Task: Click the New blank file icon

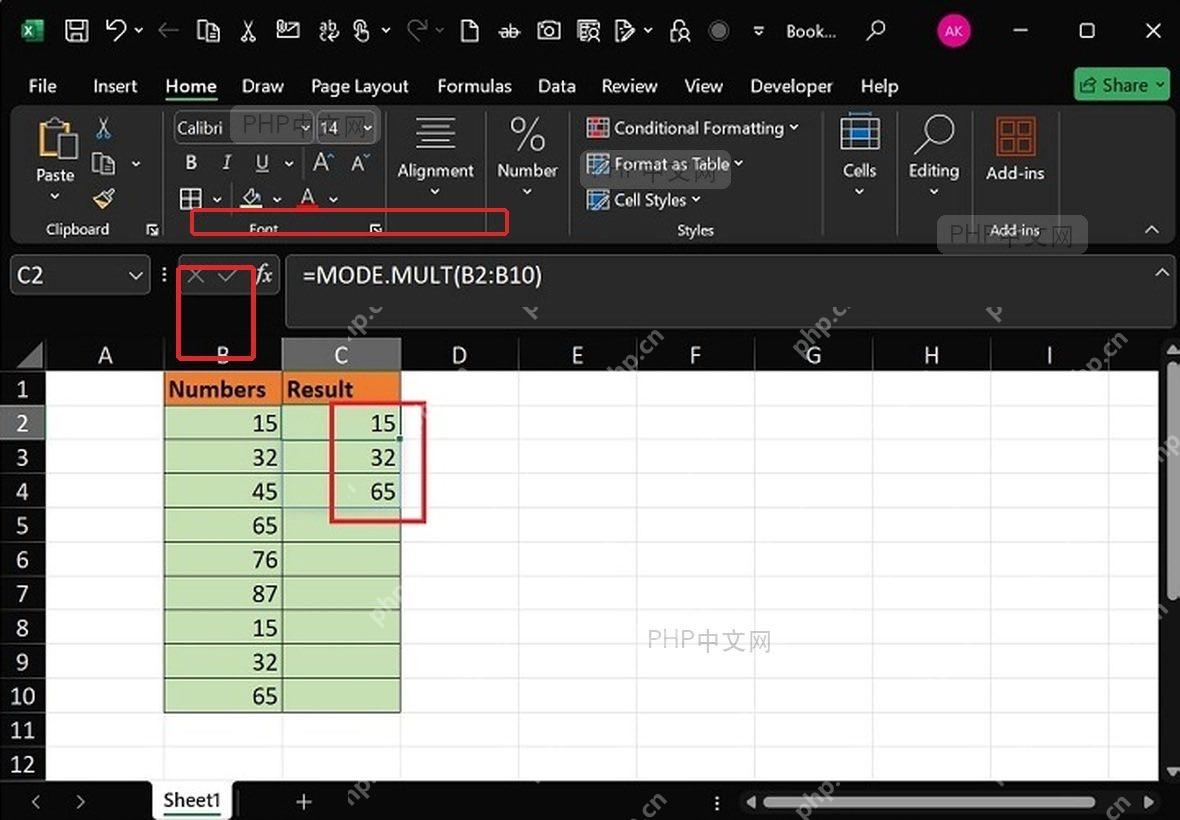Action: pyautogui.click(x=470, y=31)
